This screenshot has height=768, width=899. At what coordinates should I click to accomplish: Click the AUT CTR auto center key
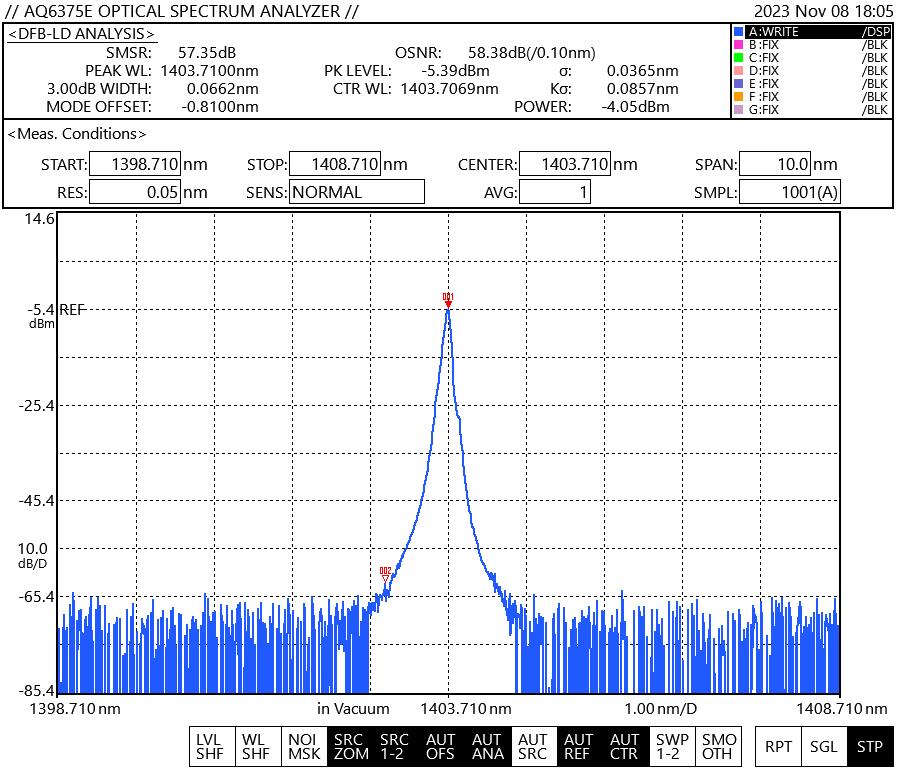pyautogui.click(x=625, y=746)
